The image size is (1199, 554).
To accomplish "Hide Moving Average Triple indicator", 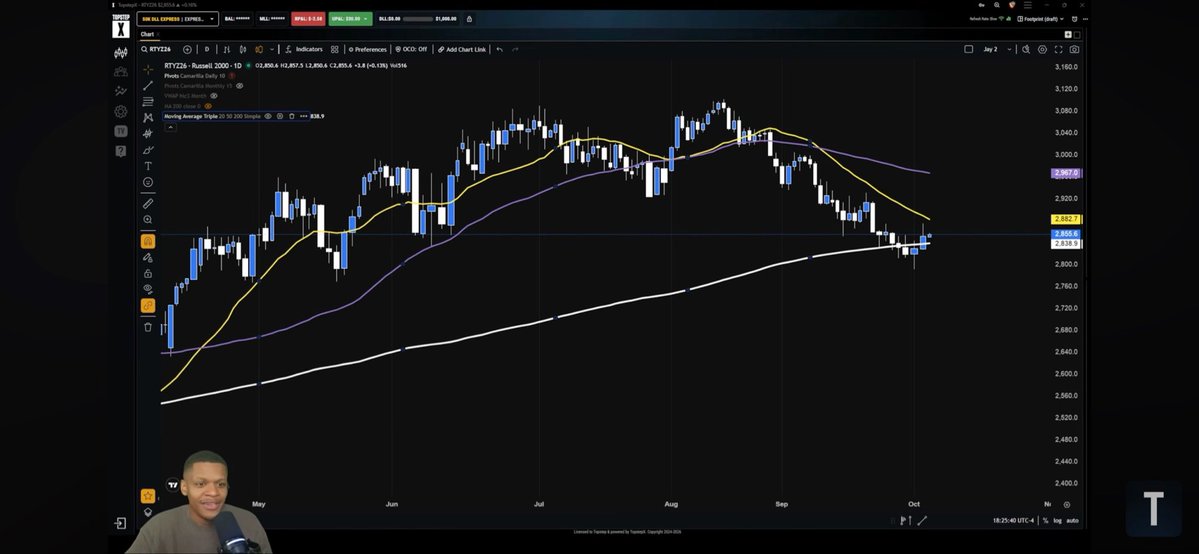I will [x=268, y=116].
